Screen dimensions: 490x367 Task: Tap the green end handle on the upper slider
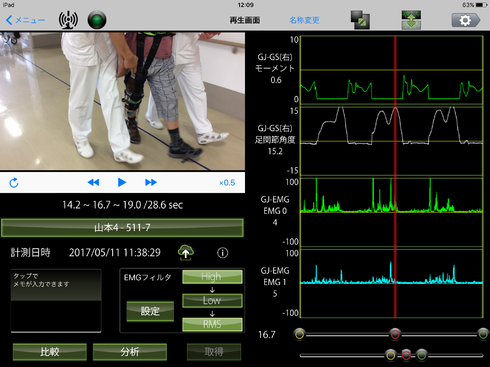point(483,334)
